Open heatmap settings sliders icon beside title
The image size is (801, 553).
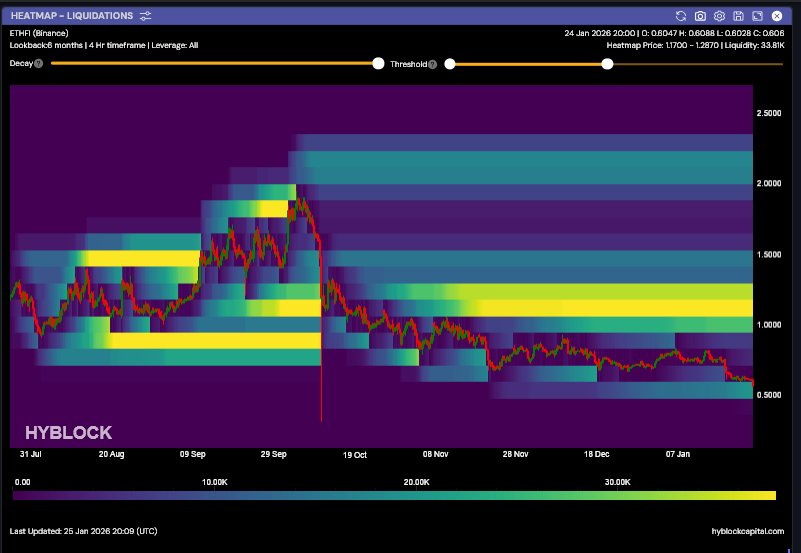tap(146, 16)
